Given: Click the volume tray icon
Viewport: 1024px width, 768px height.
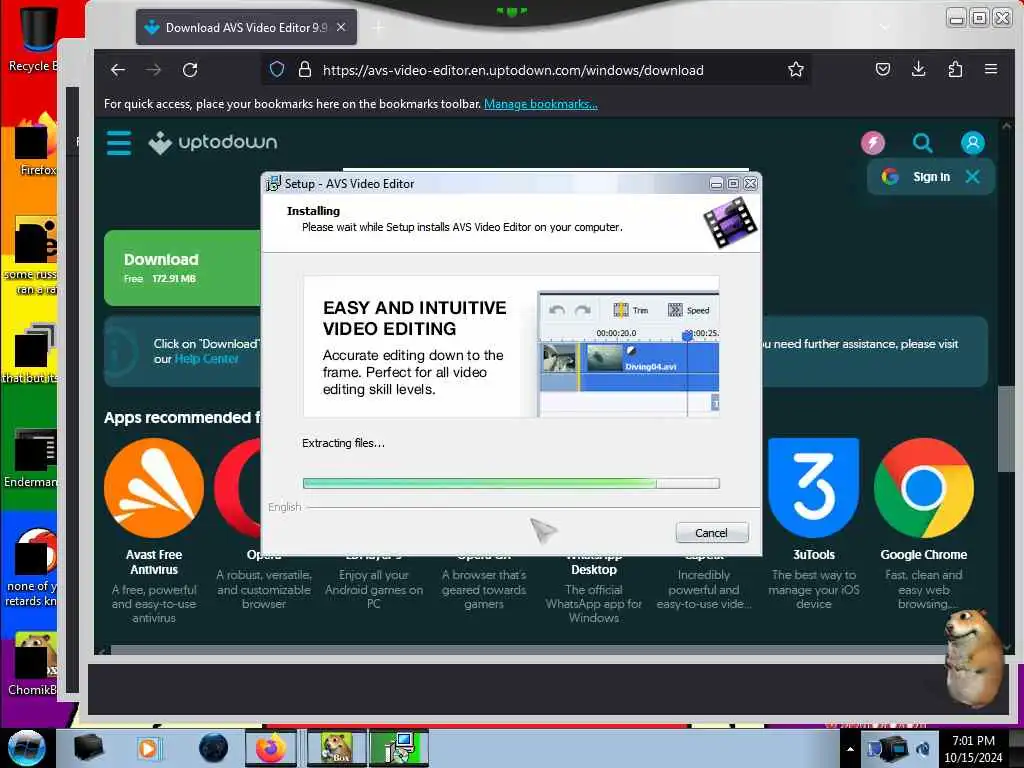Looking at the screenshot, I should pos(923,749).
